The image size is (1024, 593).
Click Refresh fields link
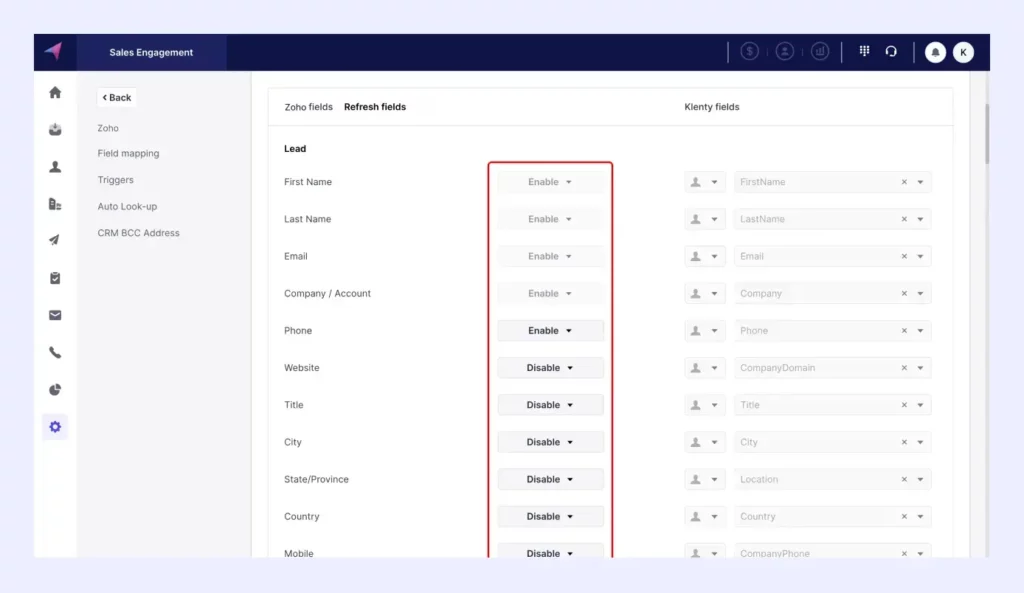[x=375, y=107]
